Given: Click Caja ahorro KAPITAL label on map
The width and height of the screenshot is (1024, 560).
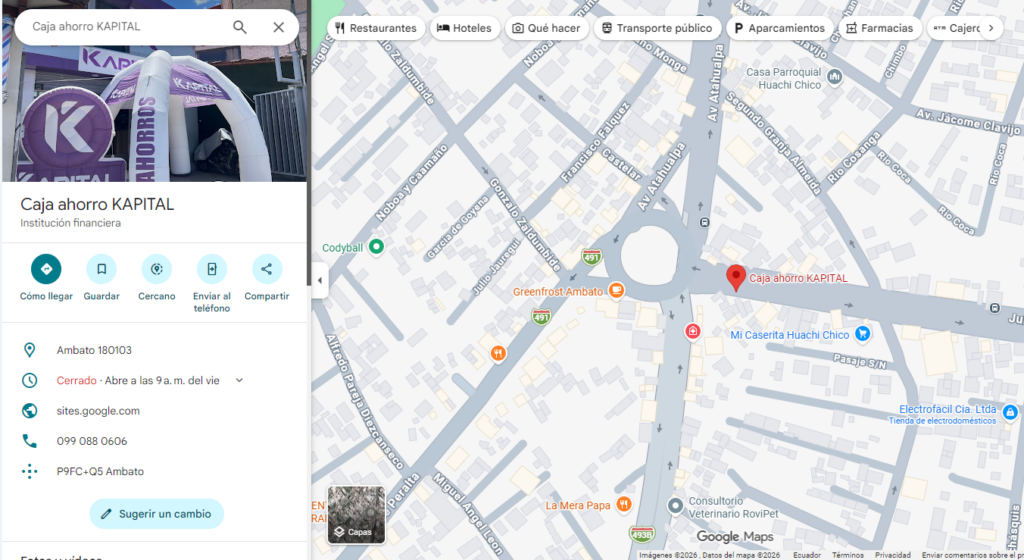Looking at the screenshot, I should click(798, 278).
